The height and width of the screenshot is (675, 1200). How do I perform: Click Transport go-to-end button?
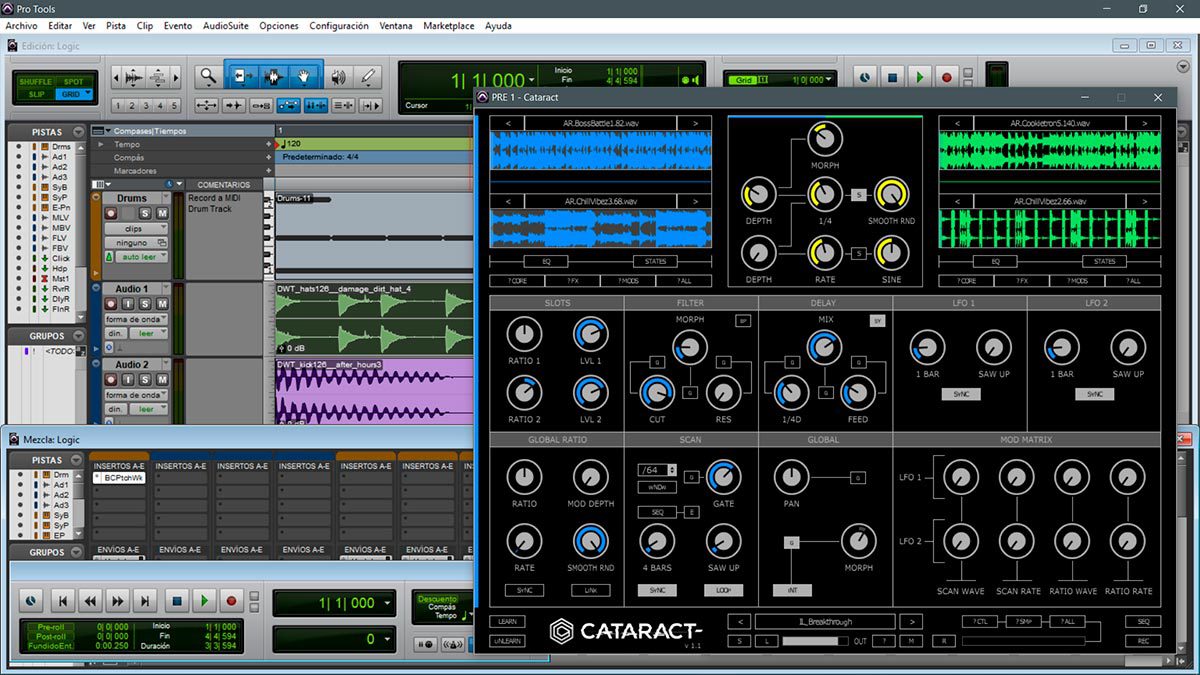click(x=146, y=601)
